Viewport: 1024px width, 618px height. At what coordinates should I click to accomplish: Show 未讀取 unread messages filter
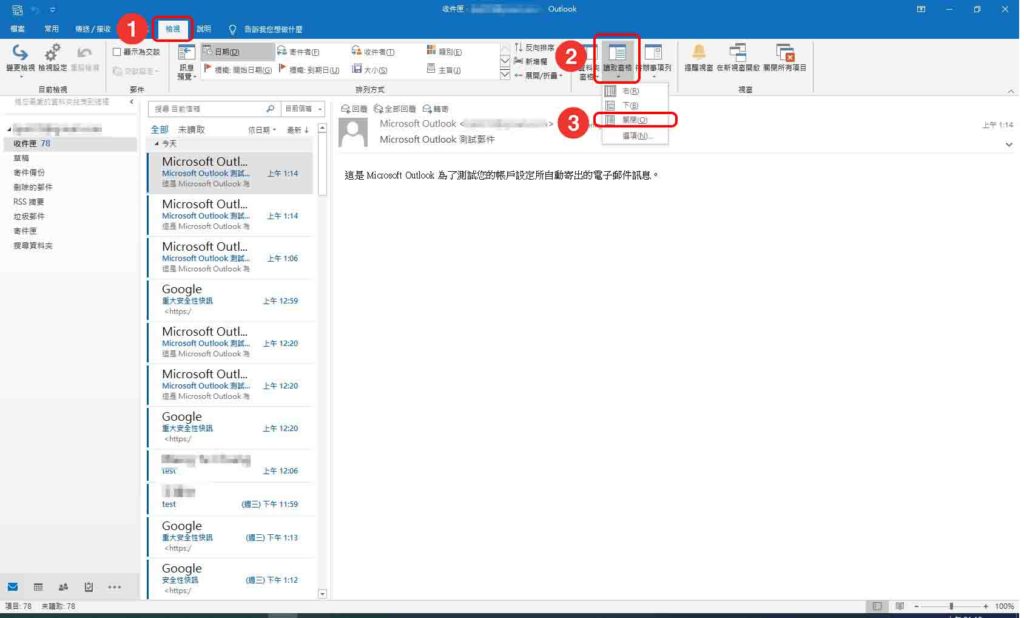click(191, 129)
